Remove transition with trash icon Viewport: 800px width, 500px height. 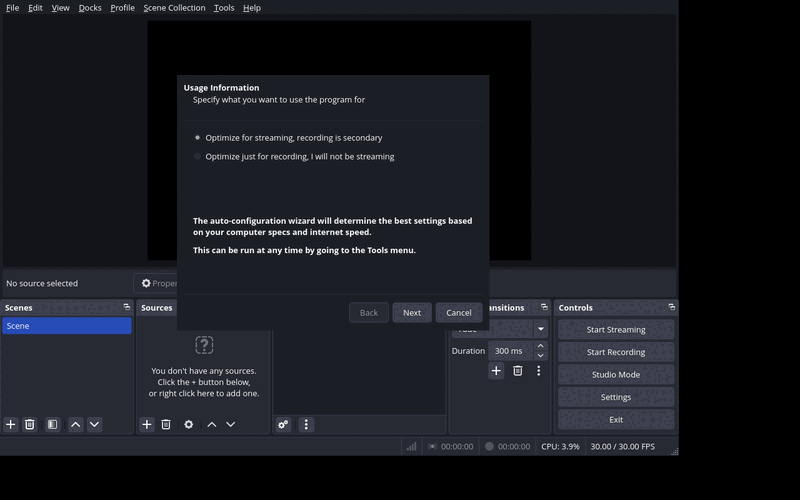click(517, 371)
